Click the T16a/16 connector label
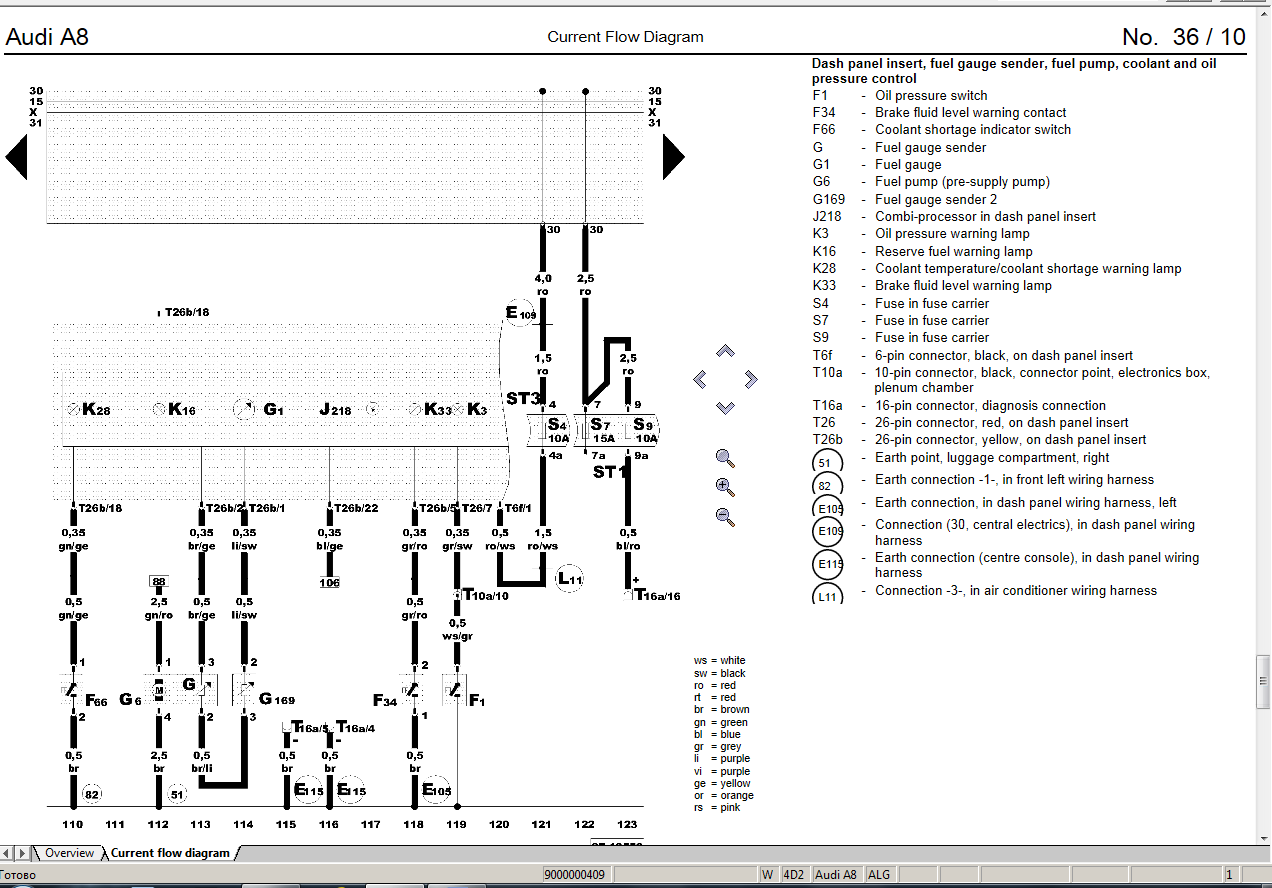1272x888 pixels. [658, 595]
